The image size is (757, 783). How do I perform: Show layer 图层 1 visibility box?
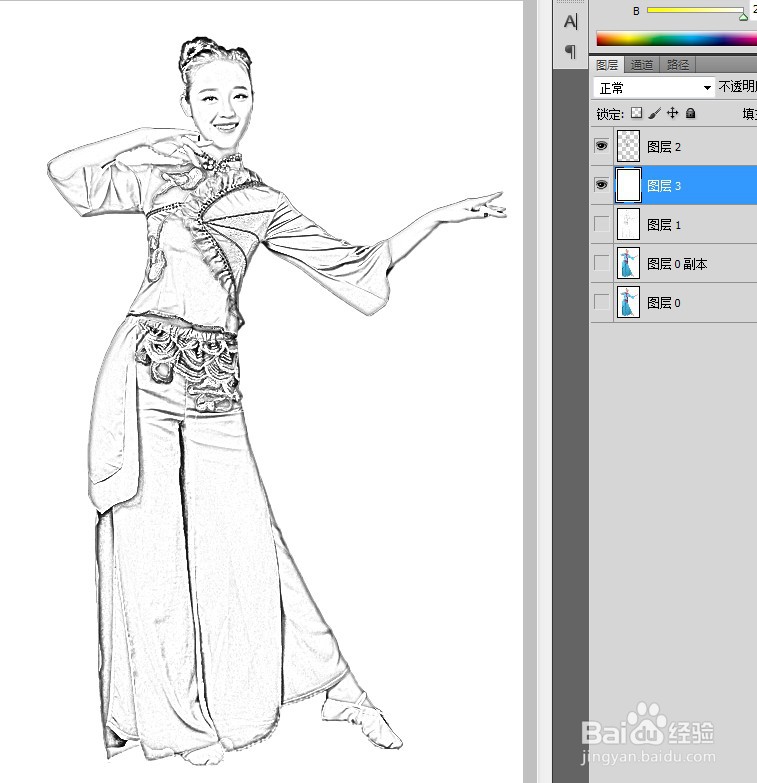pyautogui.click(x=601, y=224)
